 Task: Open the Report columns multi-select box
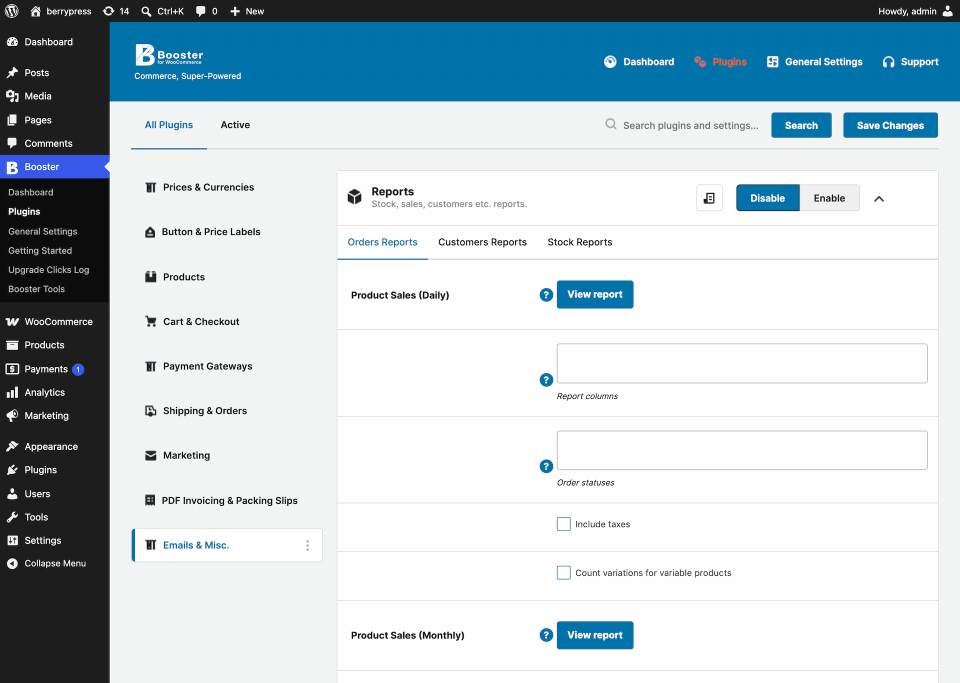point(742,364)
